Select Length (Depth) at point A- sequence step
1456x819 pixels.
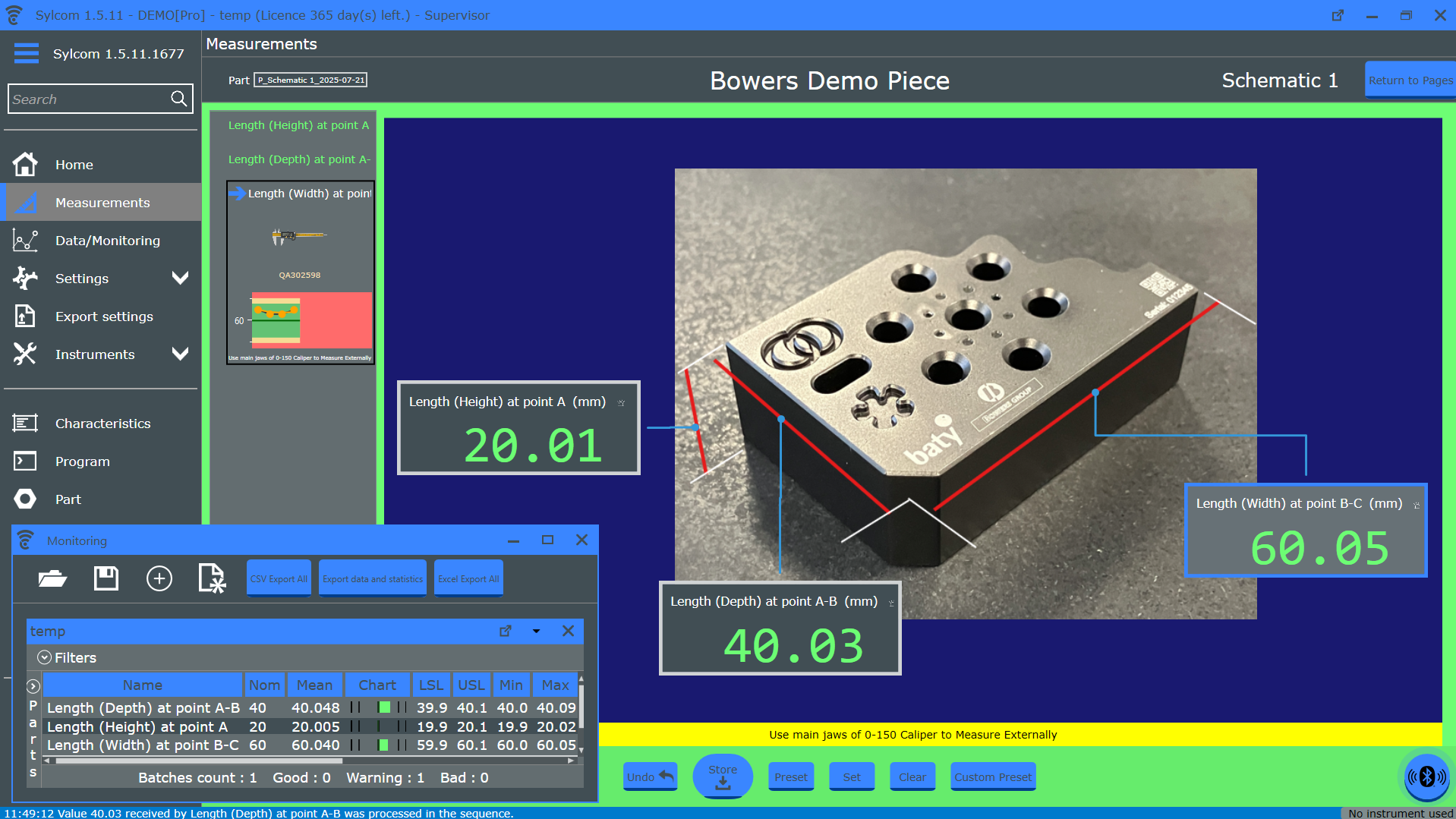299,159
